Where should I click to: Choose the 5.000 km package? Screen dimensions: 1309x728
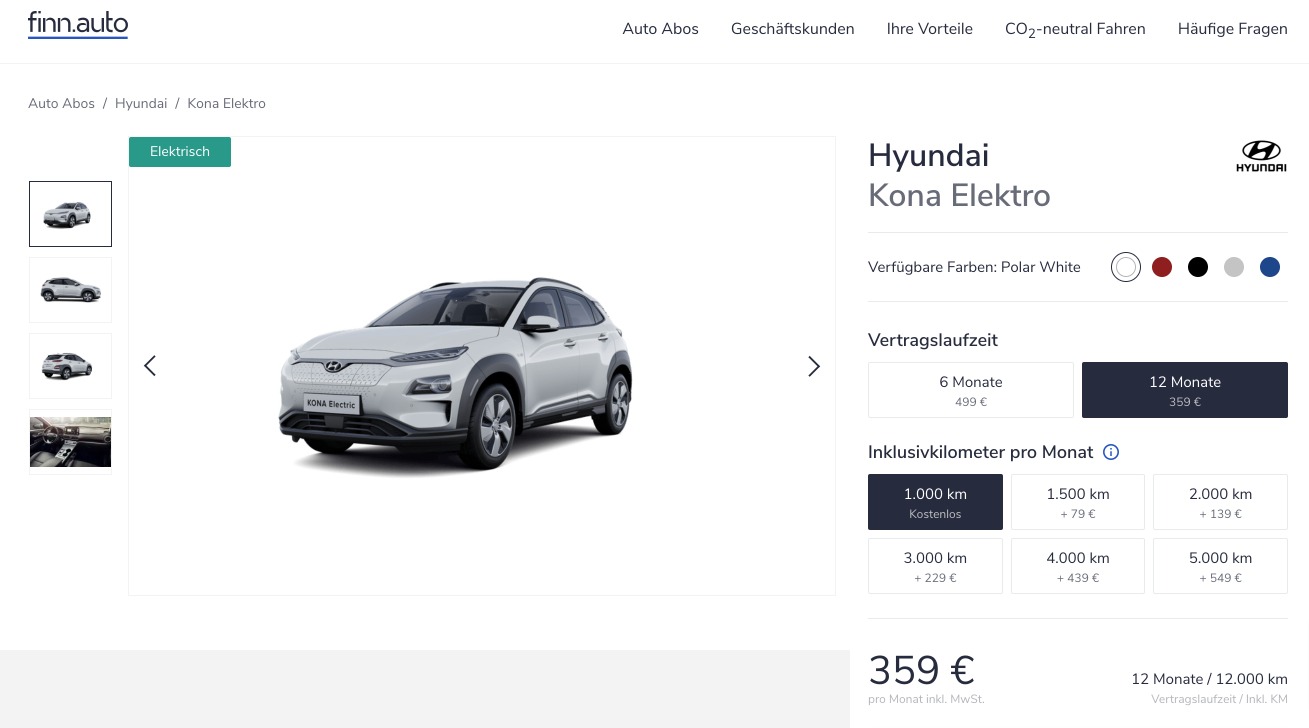click(x=1220, y=566)
